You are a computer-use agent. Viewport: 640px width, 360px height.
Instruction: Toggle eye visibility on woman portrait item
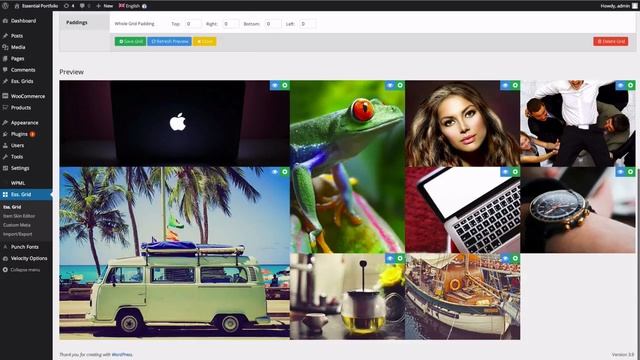(x=505, y=85)
